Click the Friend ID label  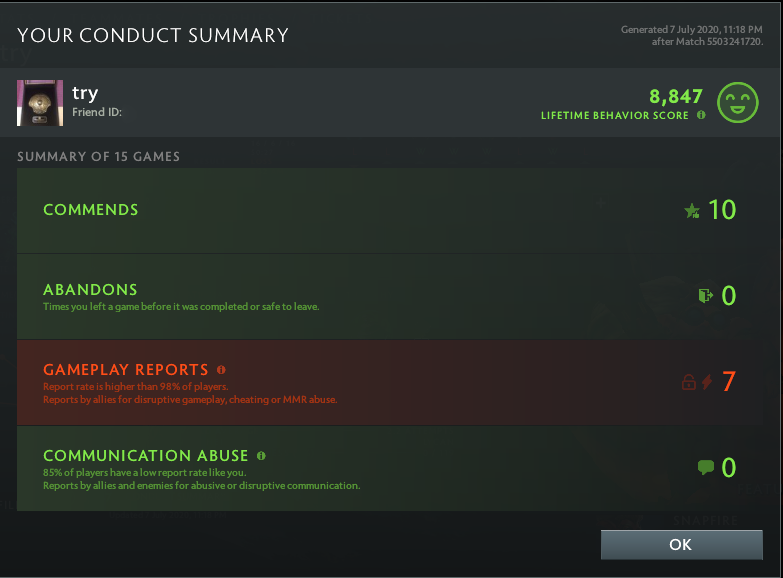tap(97, 112)
